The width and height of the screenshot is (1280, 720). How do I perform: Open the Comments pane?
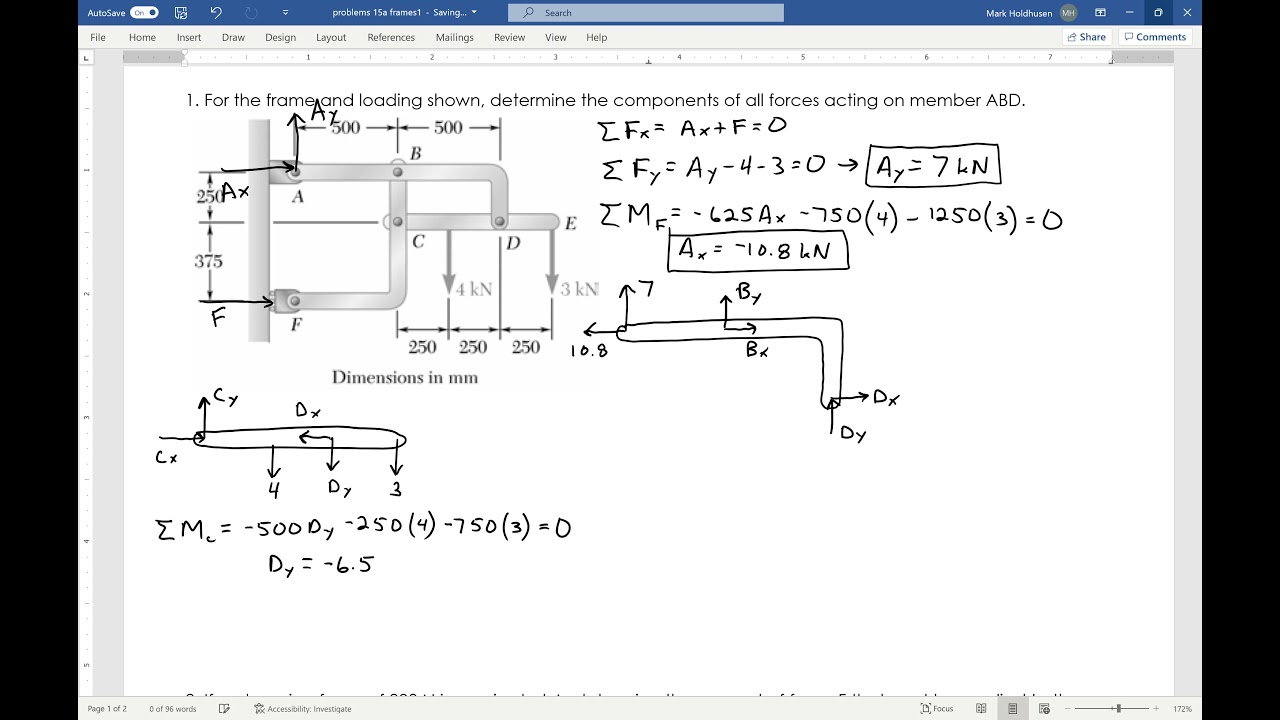(x=1154, y=37)
